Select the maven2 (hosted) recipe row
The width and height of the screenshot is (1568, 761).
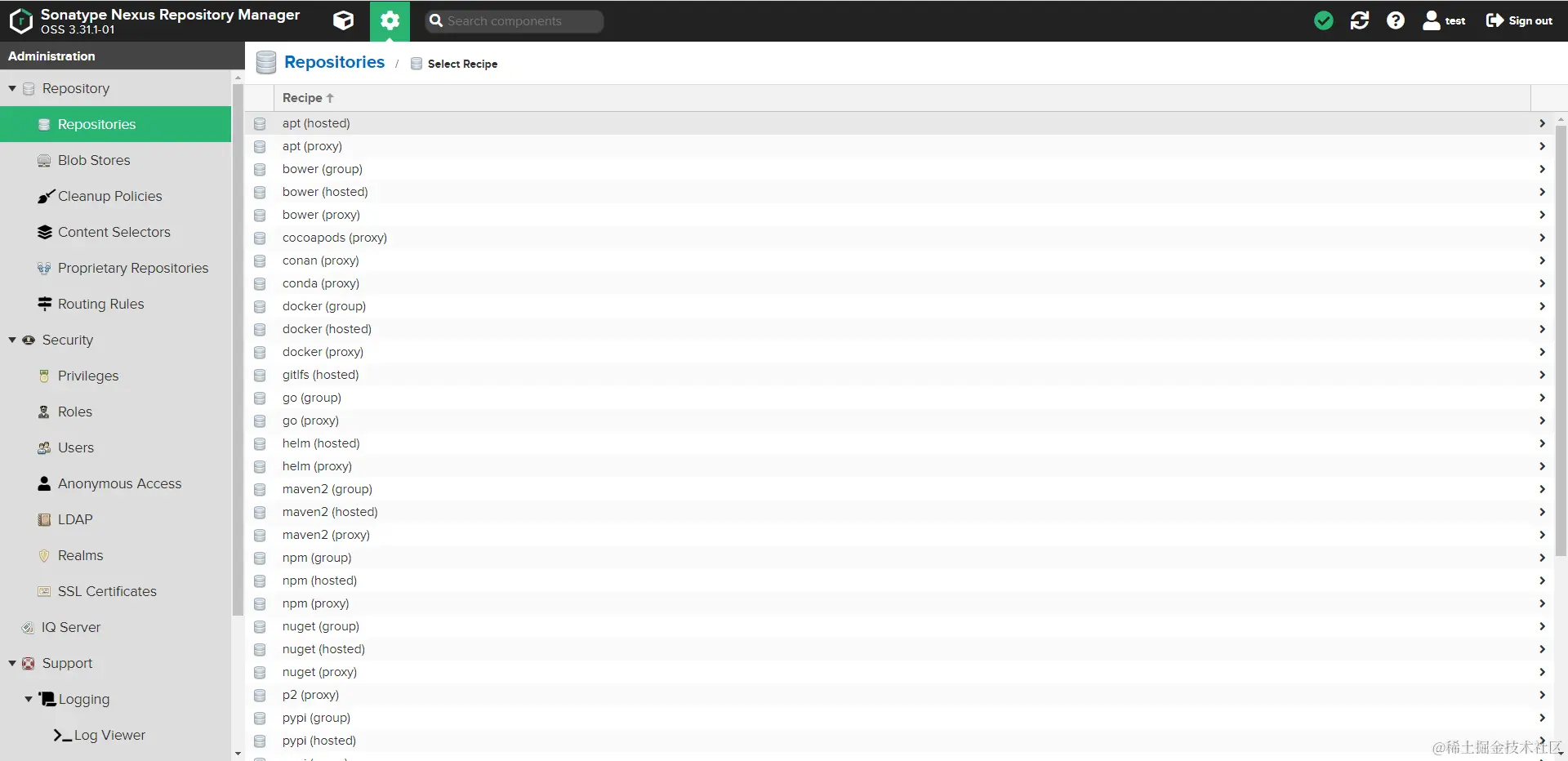coord(900,512)
